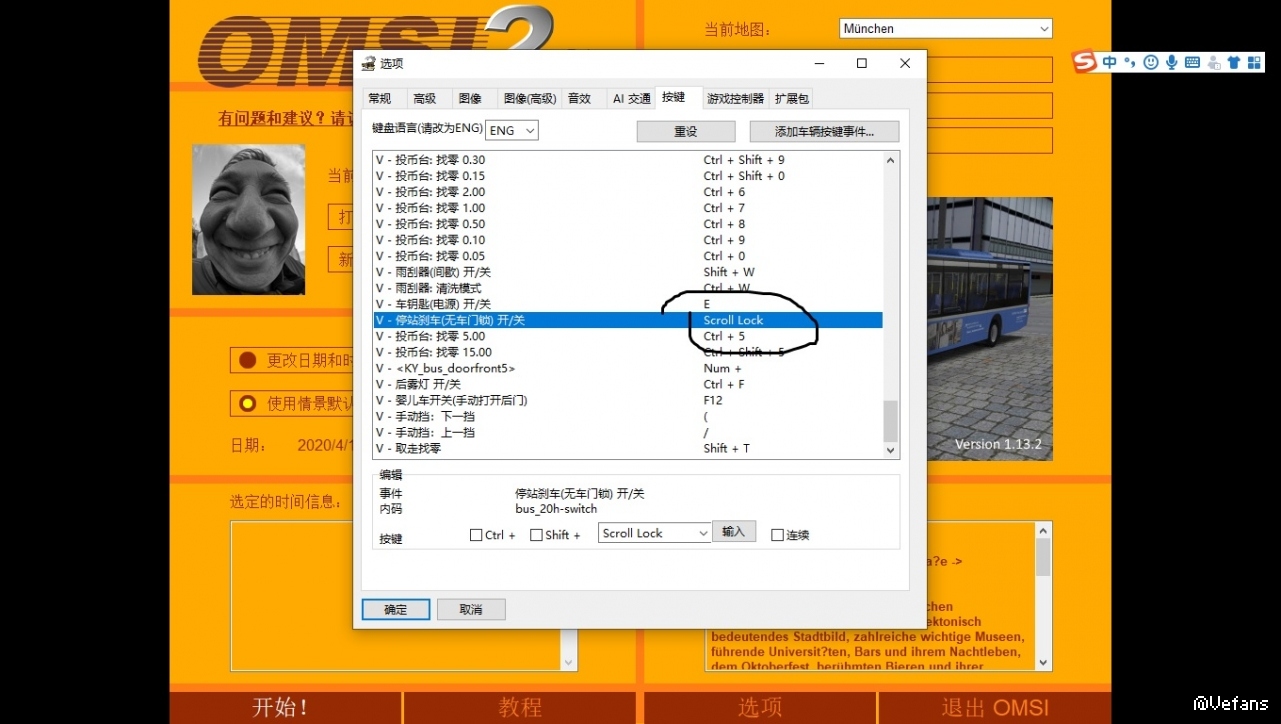Select row 取走找零

pos(628,448)
